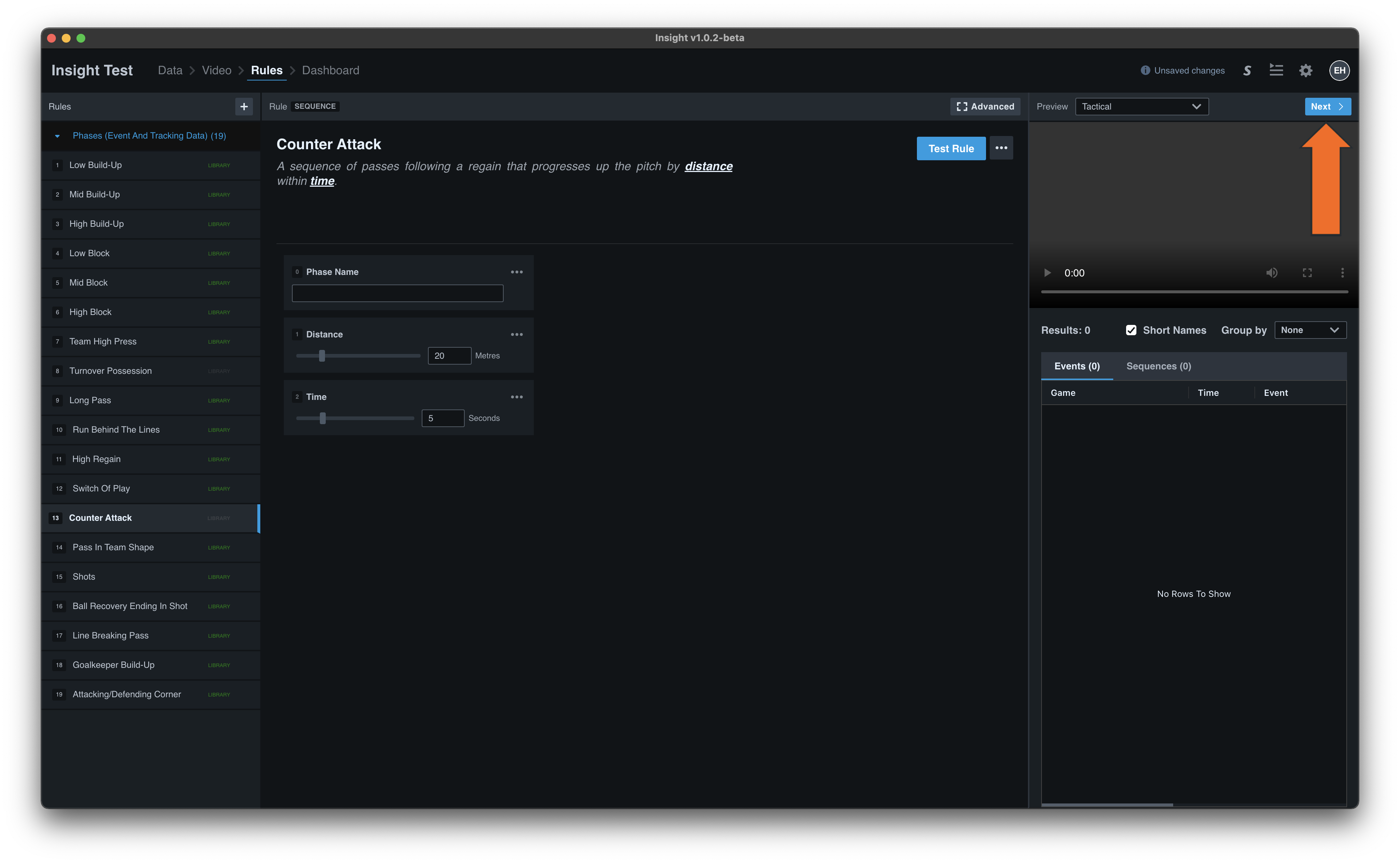Screen dimensions: 1400x863
Task: Click the Test Rule button
Action: tap(951, 148)
